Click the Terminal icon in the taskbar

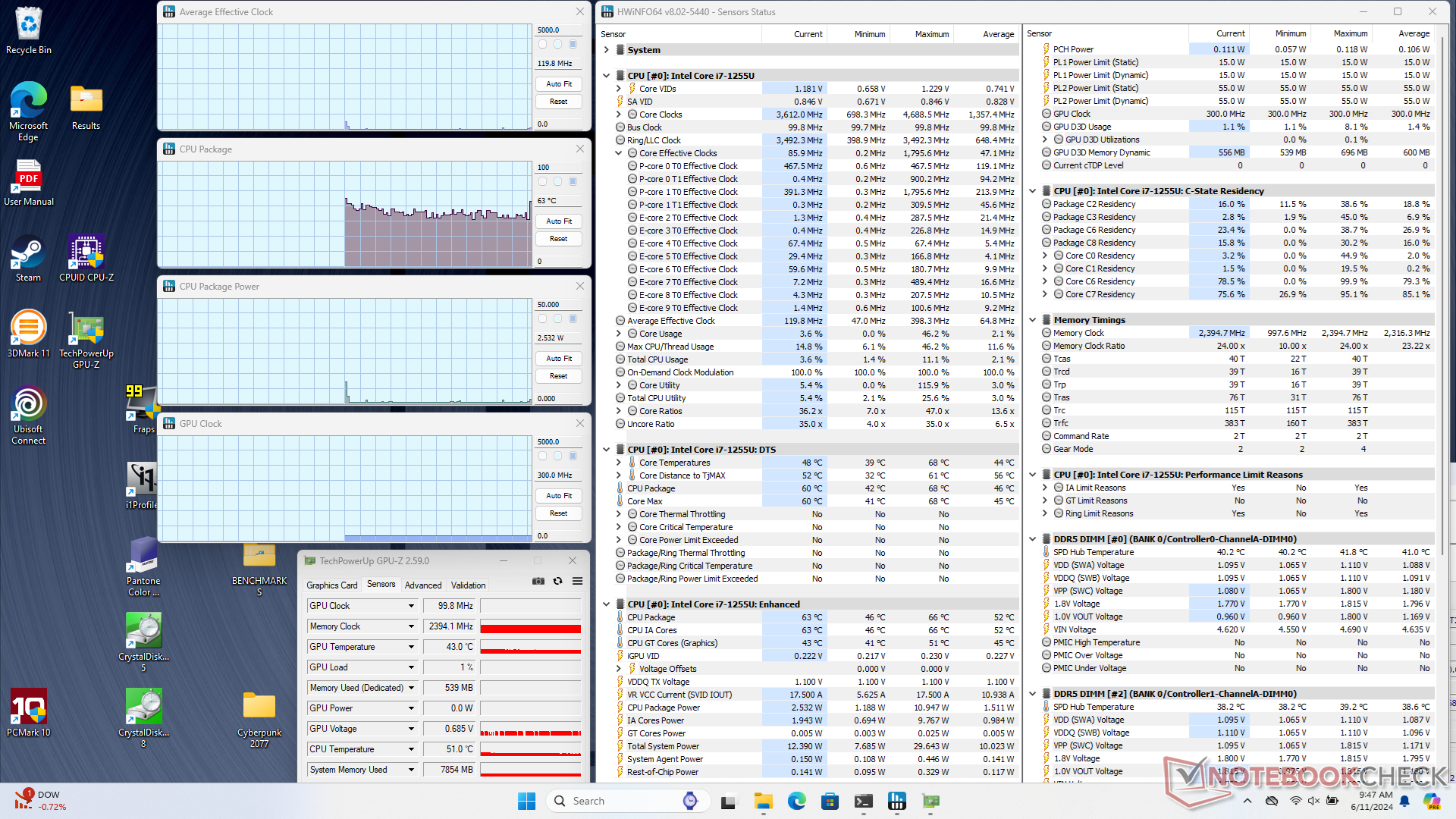[x=863, y=801]
